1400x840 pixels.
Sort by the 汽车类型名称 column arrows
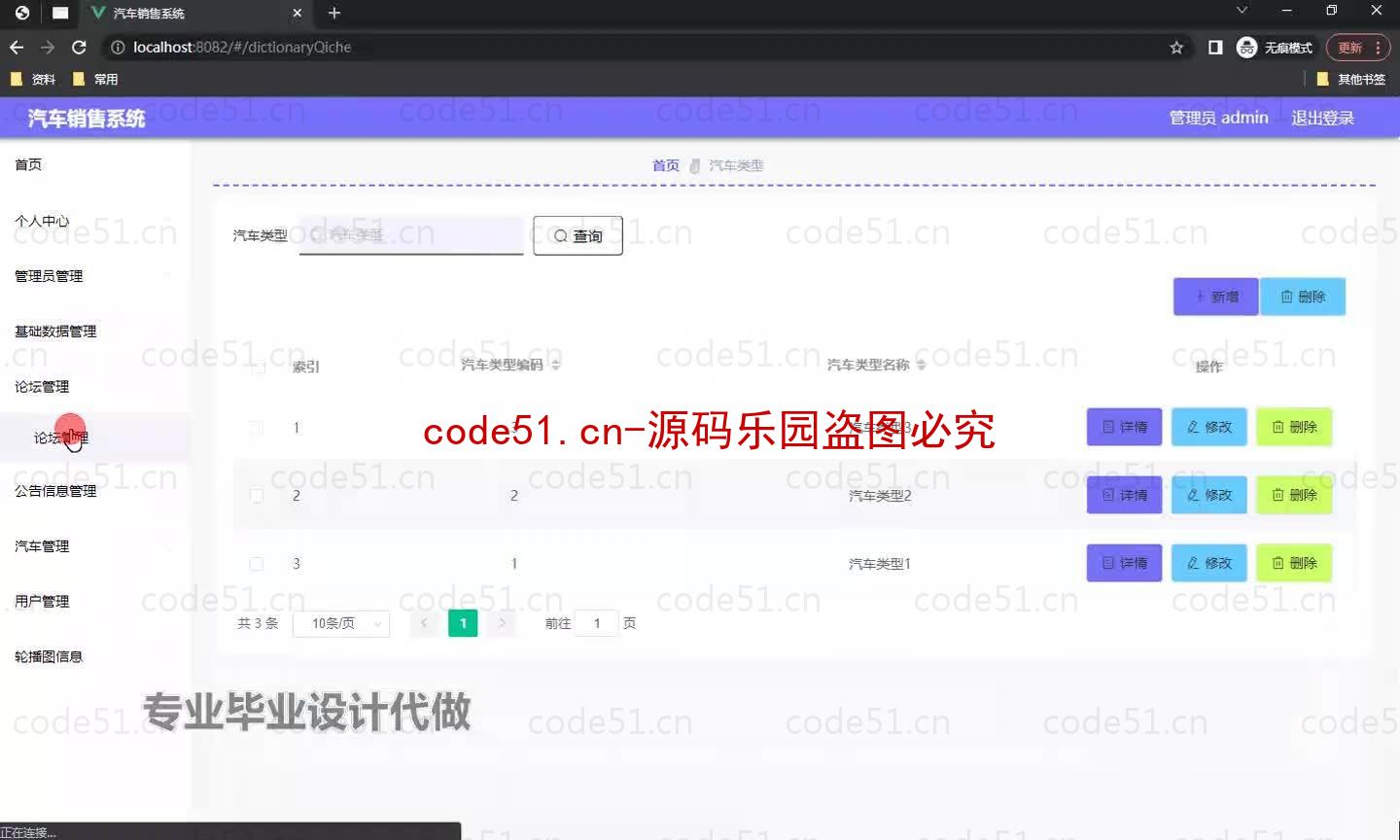point(922,365)
